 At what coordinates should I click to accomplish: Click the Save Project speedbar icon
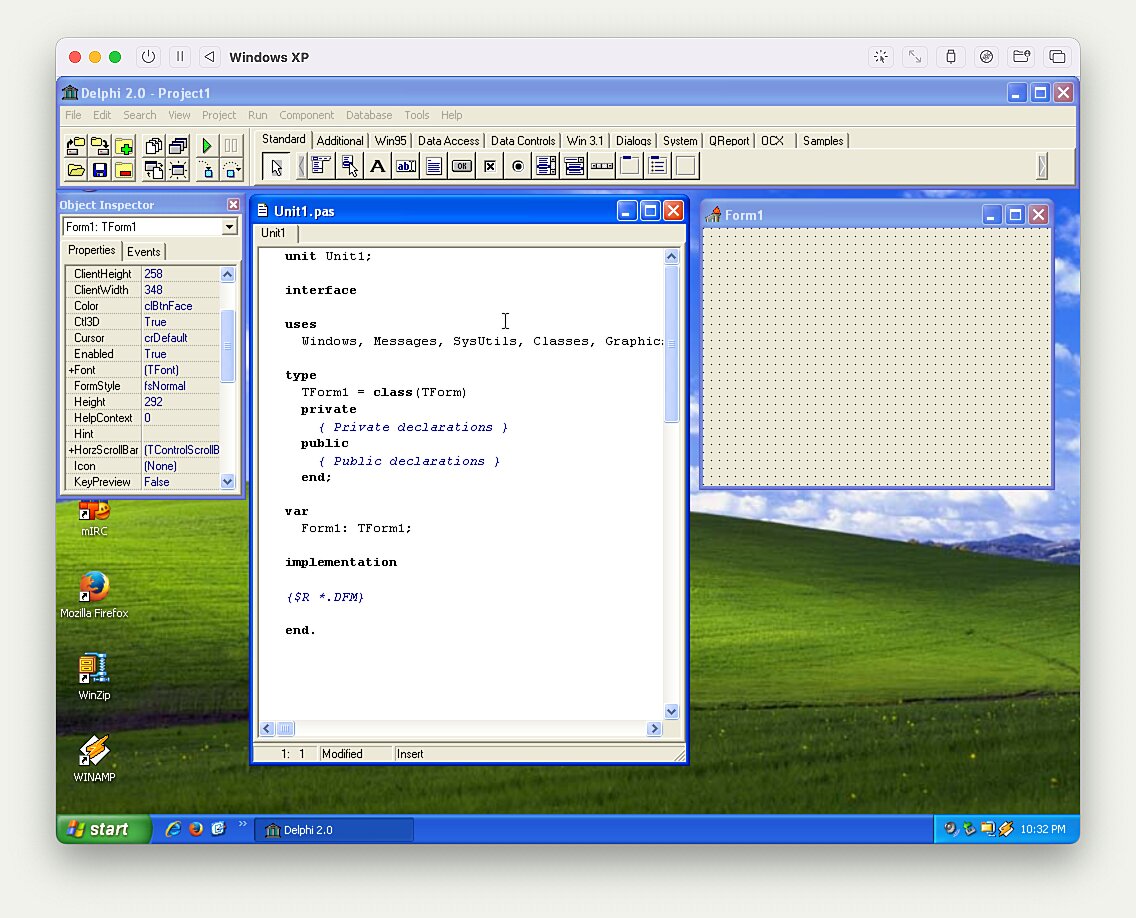coord(100,146)
